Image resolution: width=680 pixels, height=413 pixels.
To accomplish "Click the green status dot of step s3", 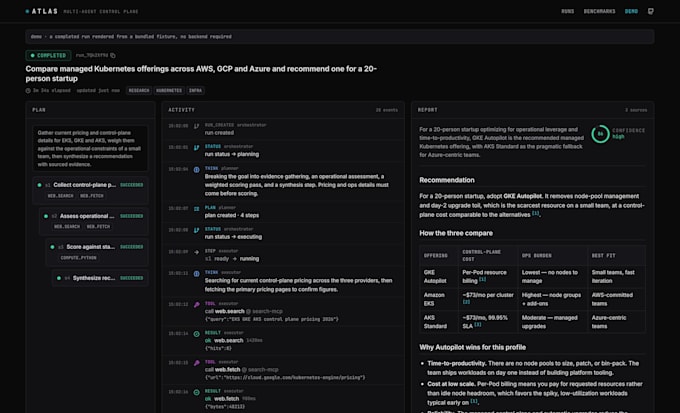I will coord(52,247).
